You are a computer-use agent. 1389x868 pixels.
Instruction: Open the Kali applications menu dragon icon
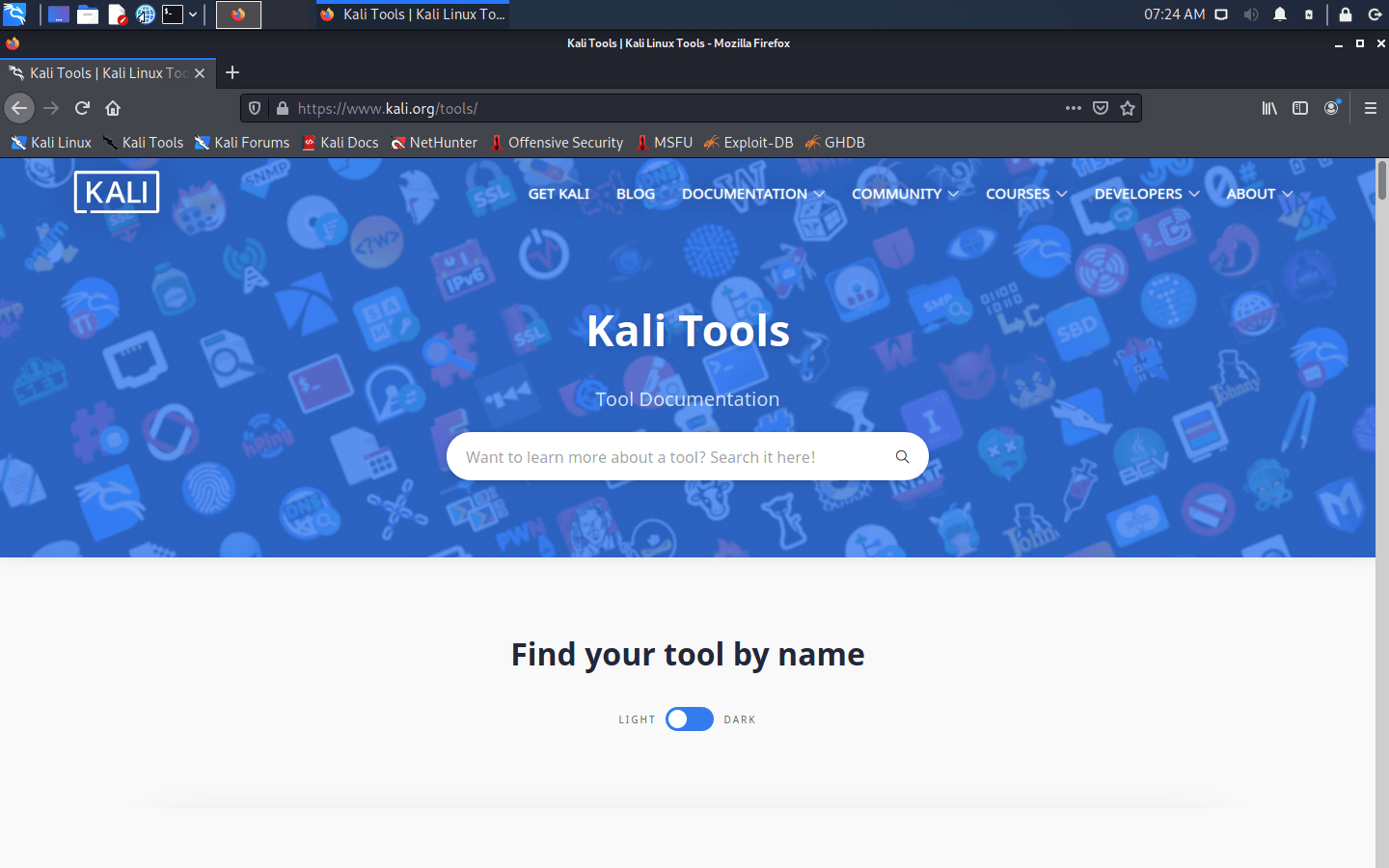pos(14,14)
